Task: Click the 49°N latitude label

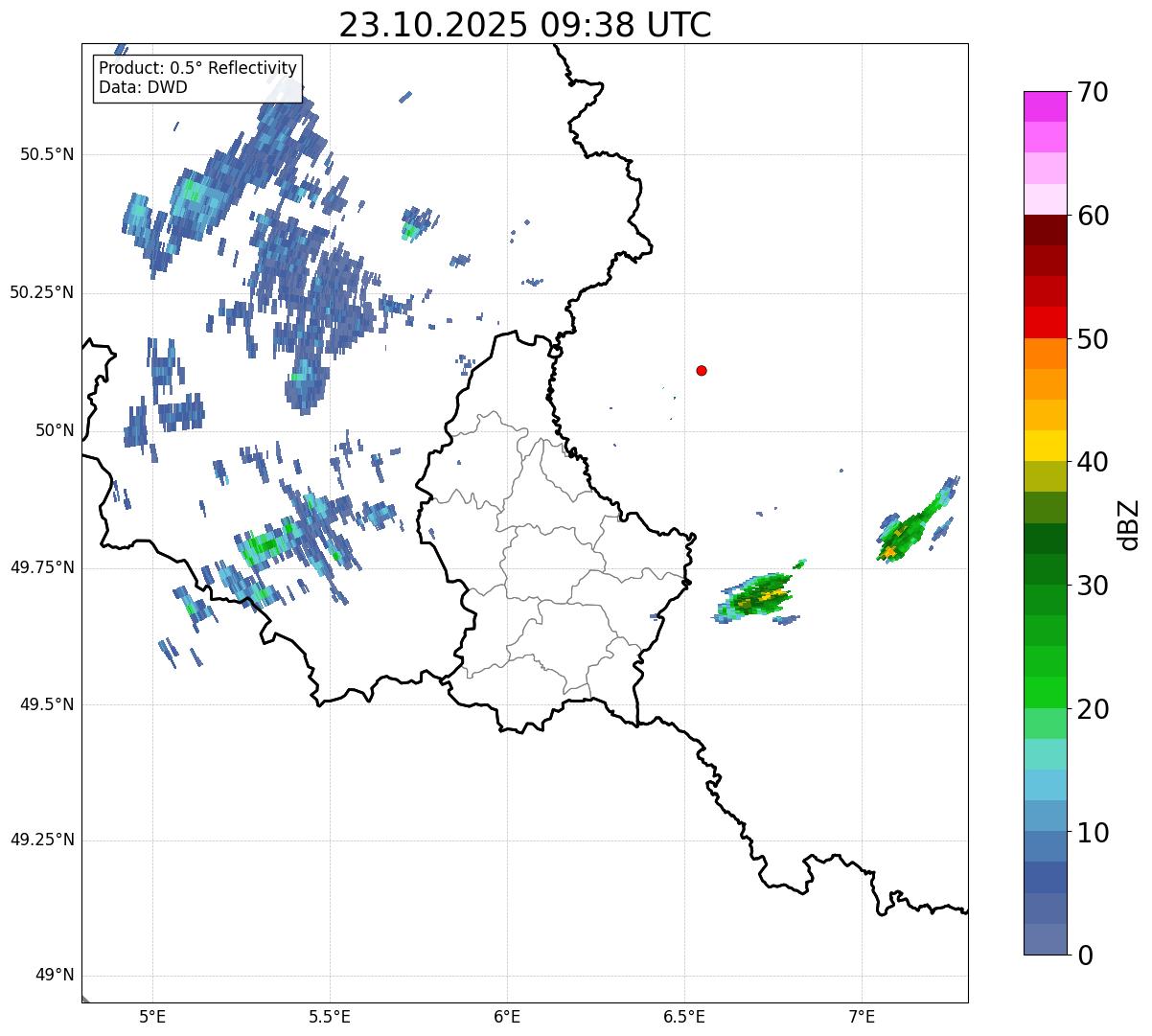Action: point(54,975)
